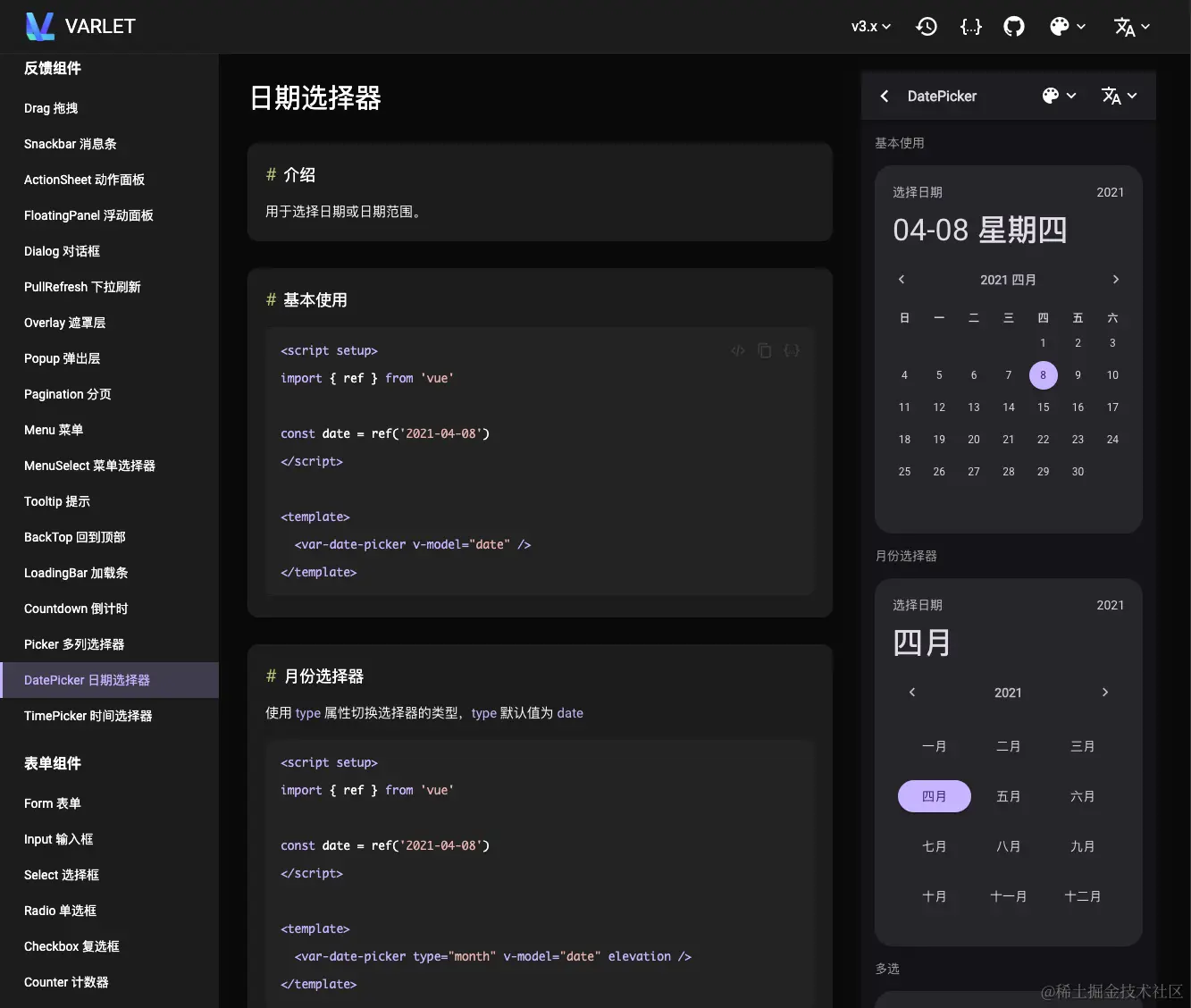The height and width of the screenshot is (1008, 1191).
Task: Open Popup 弹出层 sidebar item
Action: (x=109, y=358)
